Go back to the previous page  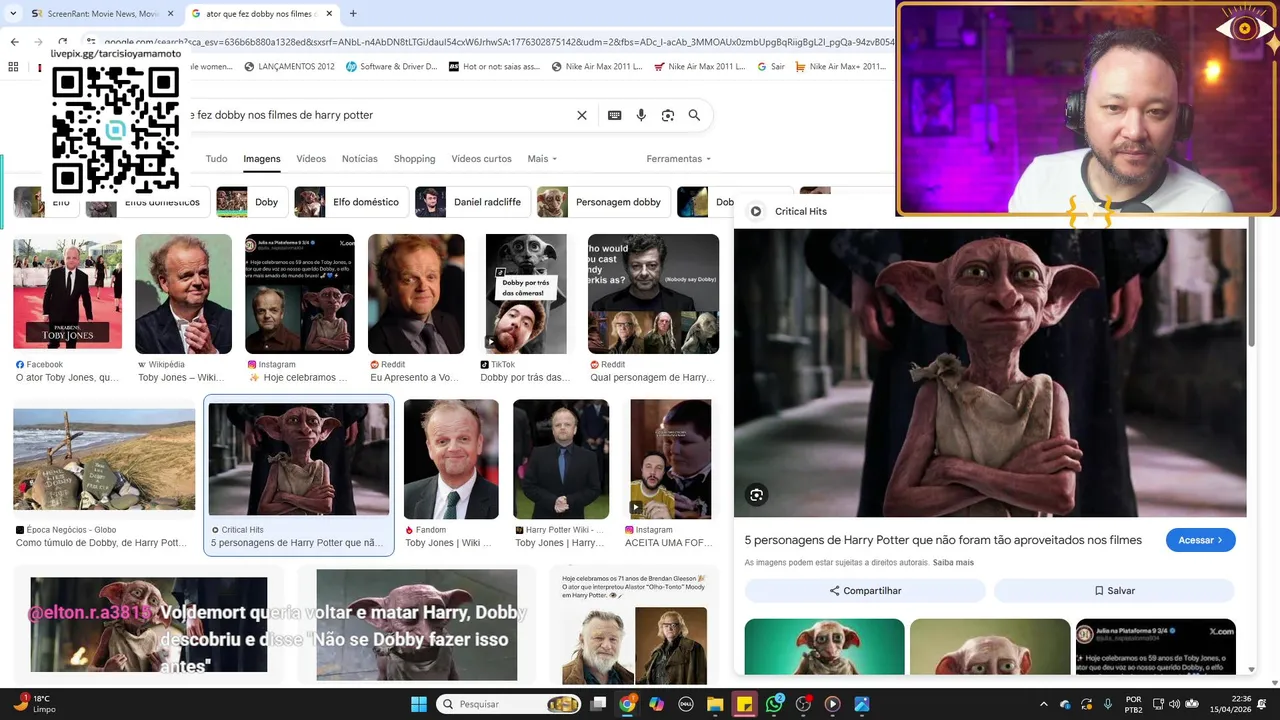pyautogui.click(x=14, y=42)
